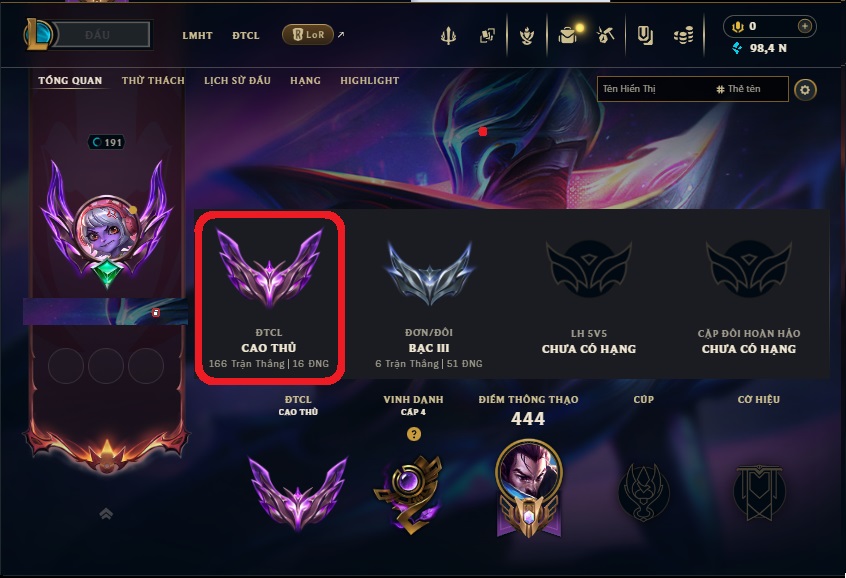Select ĐTCL in top navigation

246,36
